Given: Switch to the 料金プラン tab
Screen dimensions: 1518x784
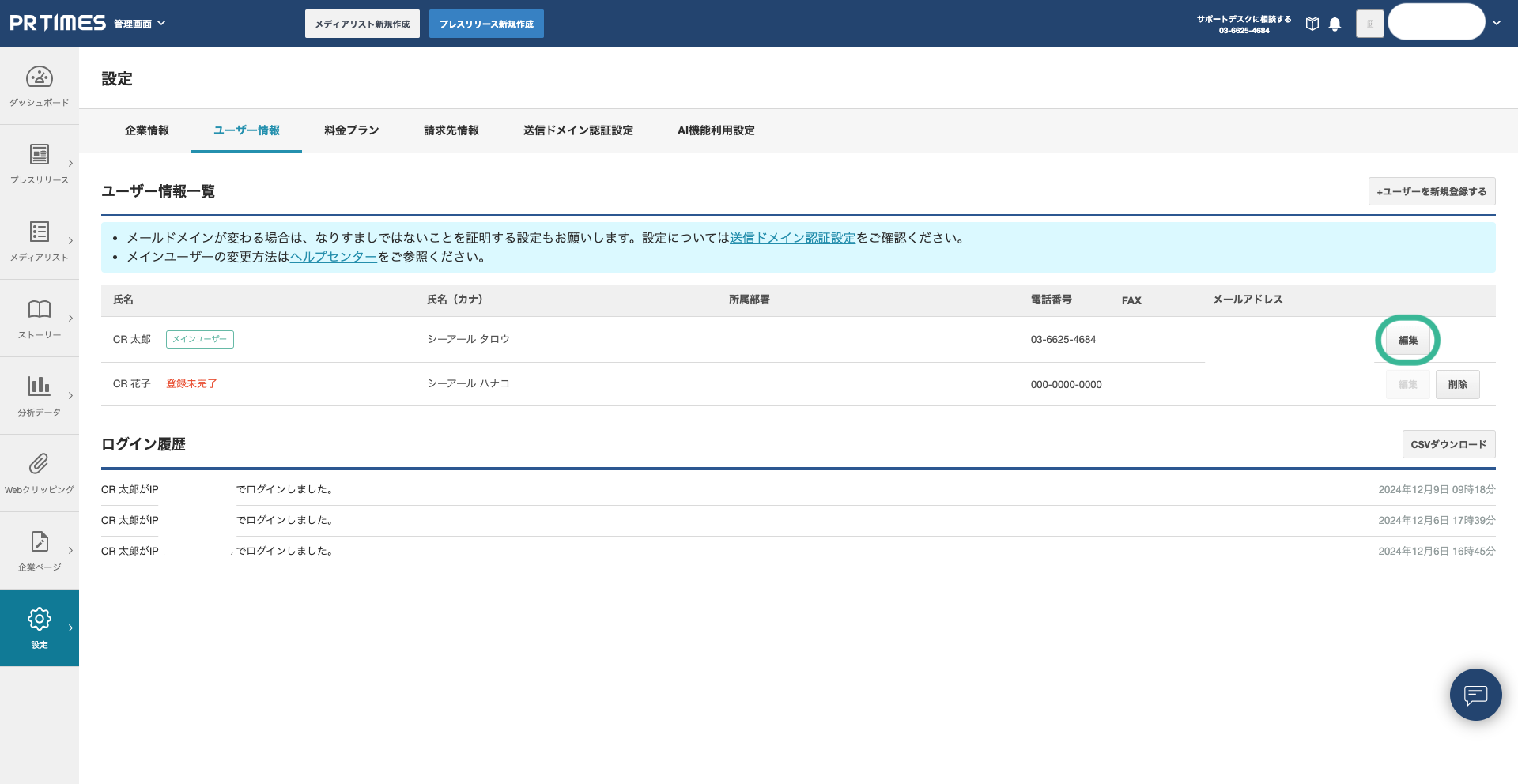Looking at the screenshot, I should click(351, 130).
